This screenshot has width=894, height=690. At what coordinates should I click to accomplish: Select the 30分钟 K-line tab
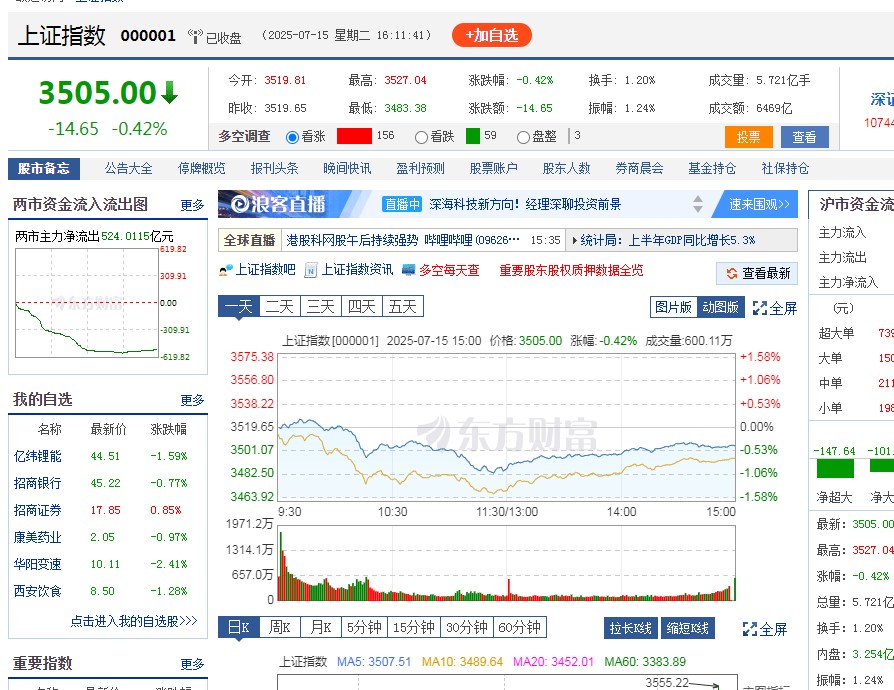point(467,627)
